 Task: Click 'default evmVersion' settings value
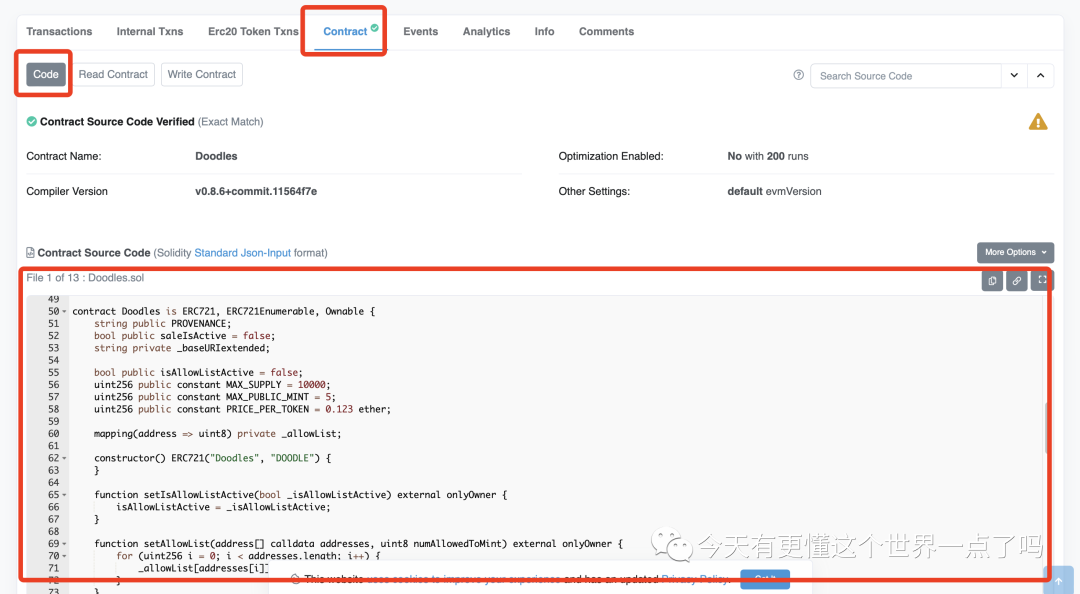pos(774,192)
